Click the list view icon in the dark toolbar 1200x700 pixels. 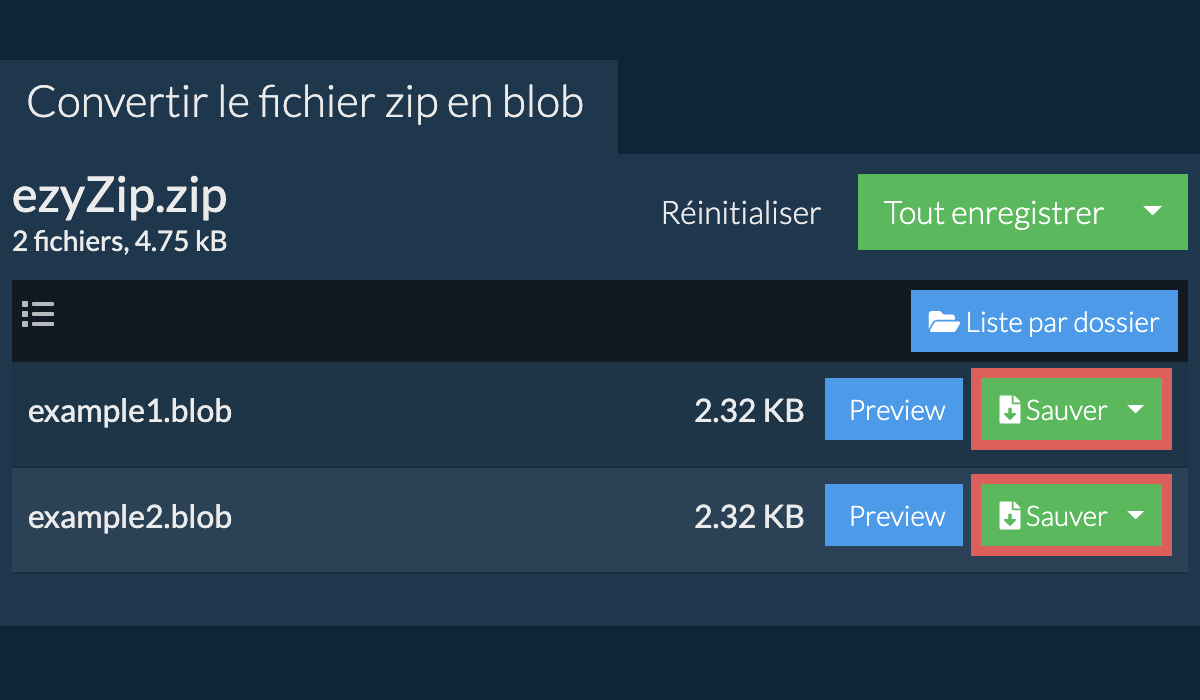(x=38, y=315)
